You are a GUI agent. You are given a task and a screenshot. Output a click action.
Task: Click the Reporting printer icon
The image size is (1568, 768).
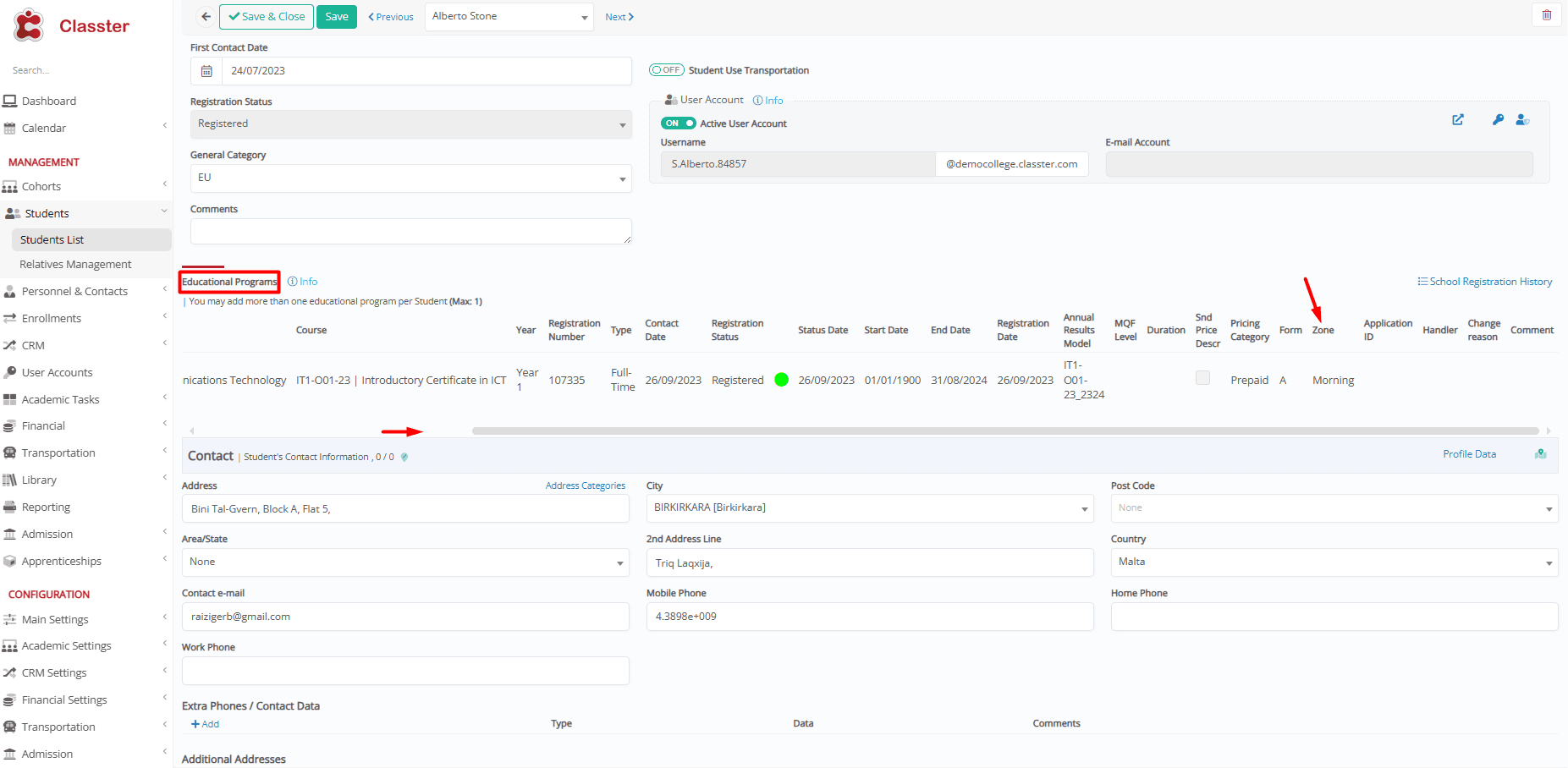tap(10, 507)
